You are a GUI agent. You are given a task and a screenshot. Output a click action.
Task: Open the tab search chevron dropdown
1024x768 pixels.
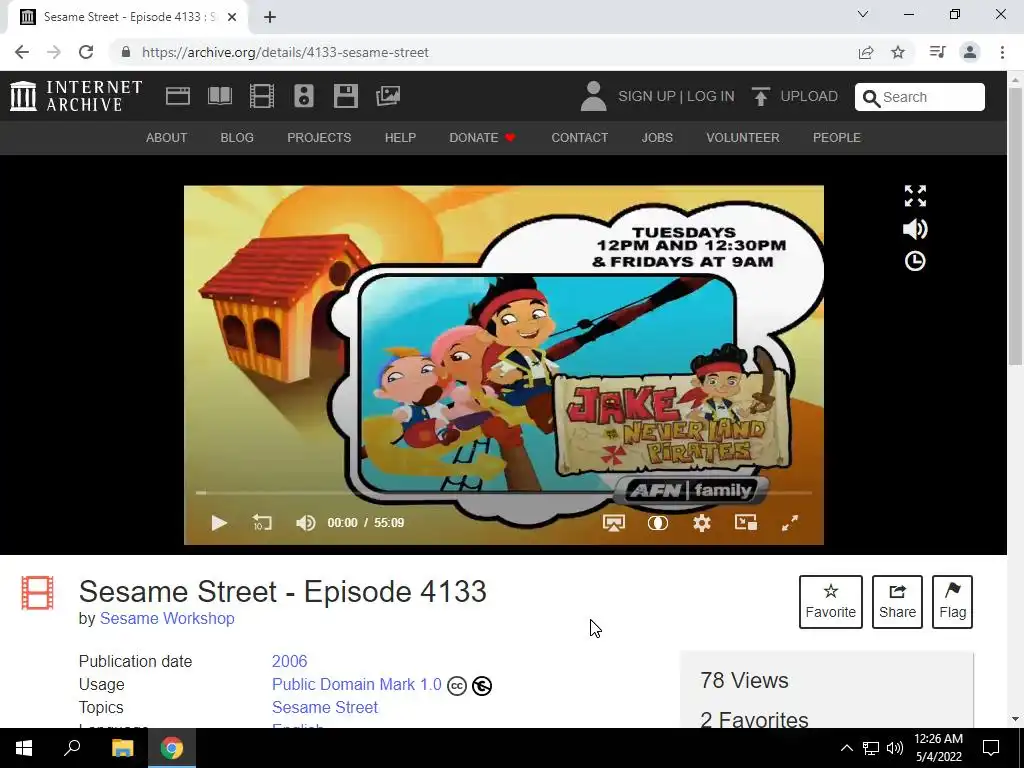[863, 14]
